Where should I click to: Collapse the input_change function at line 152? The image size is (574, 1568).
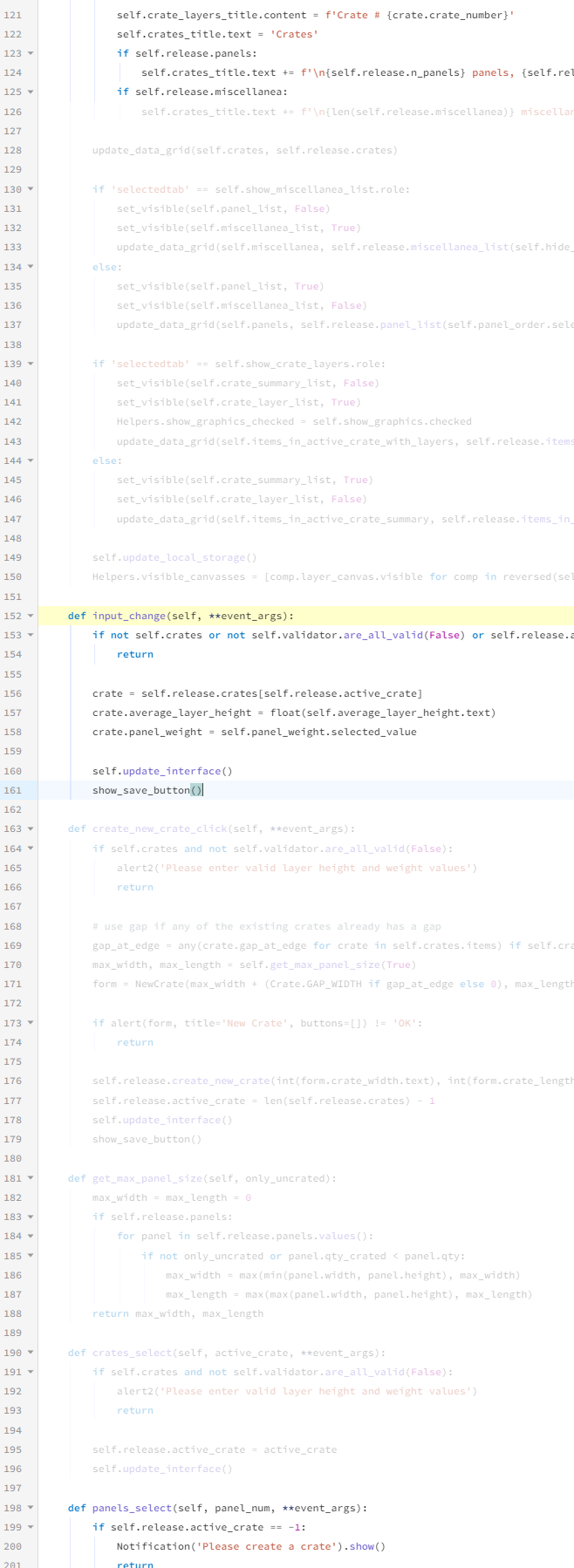(31, 616)
